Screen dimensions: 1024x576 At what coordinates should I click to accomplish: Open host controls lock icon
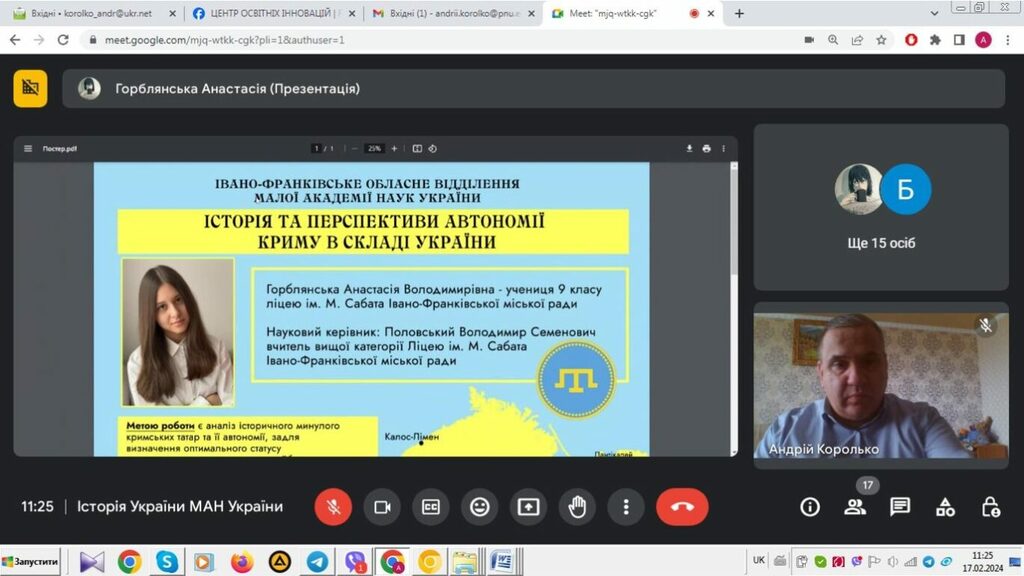(990, 507)
